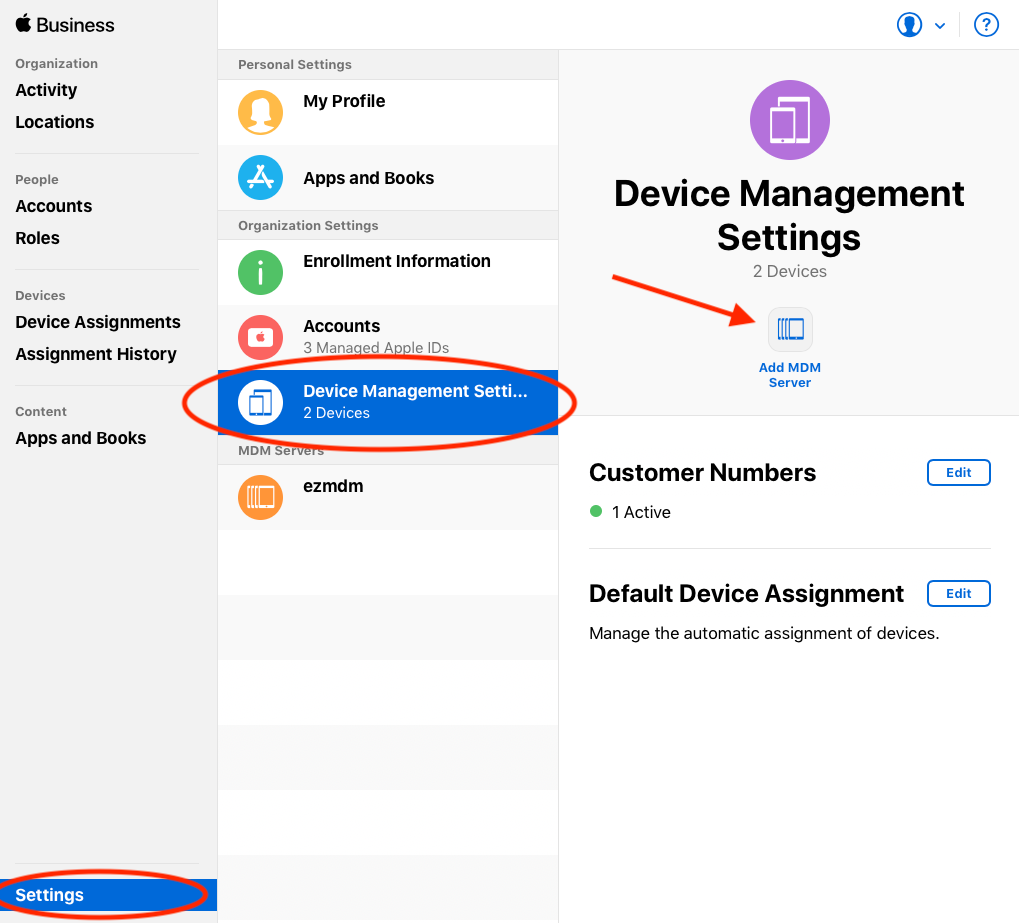
Task: Open Activity in the sidebar
Action: click(46, 90)
